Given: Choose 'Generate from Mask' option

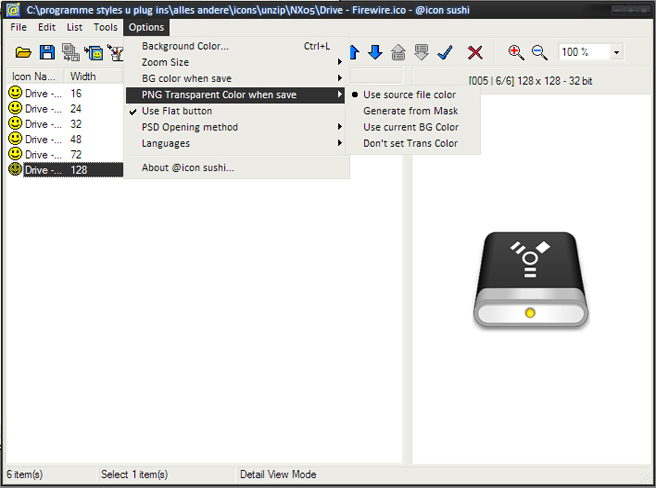Looking at the screenshot, I should tap(410, 111).
